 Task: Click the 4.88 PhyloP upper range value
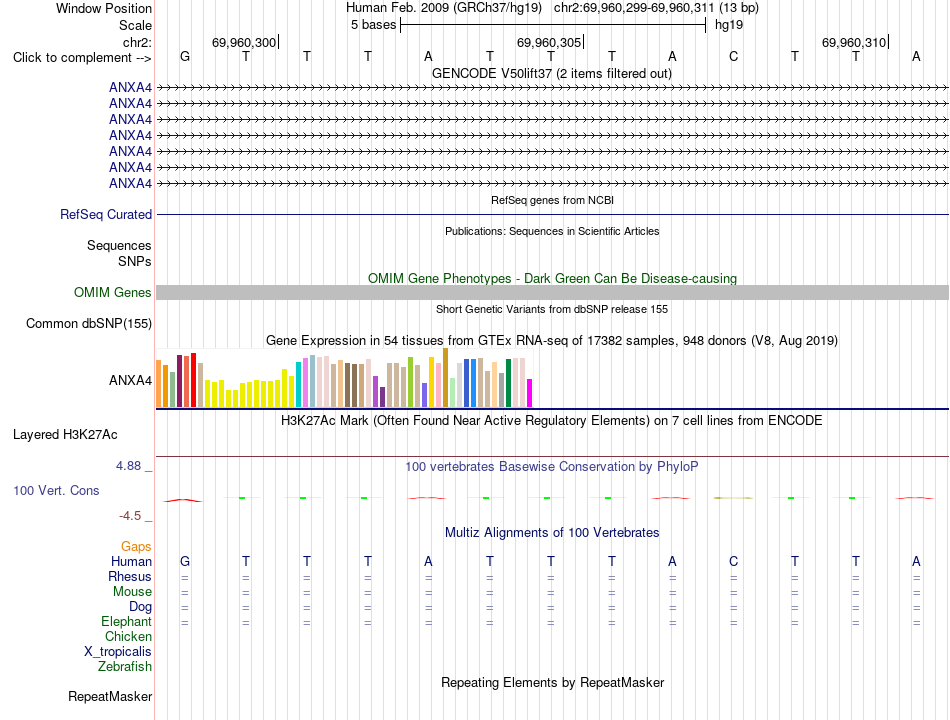128,466
